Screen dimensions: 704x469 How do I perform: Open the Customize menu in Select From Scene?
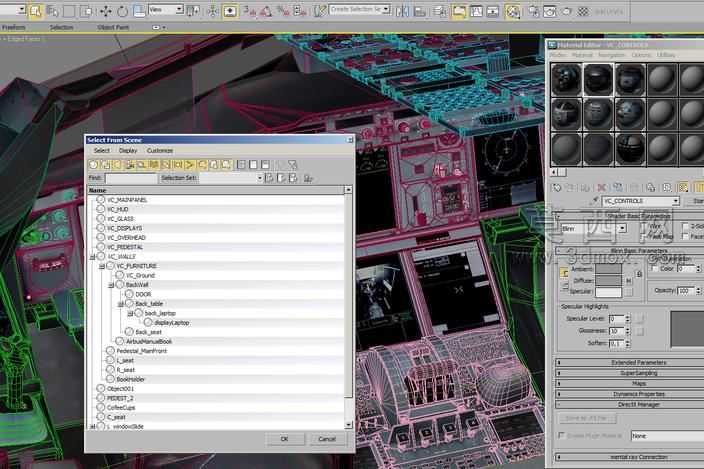point(160,150)
